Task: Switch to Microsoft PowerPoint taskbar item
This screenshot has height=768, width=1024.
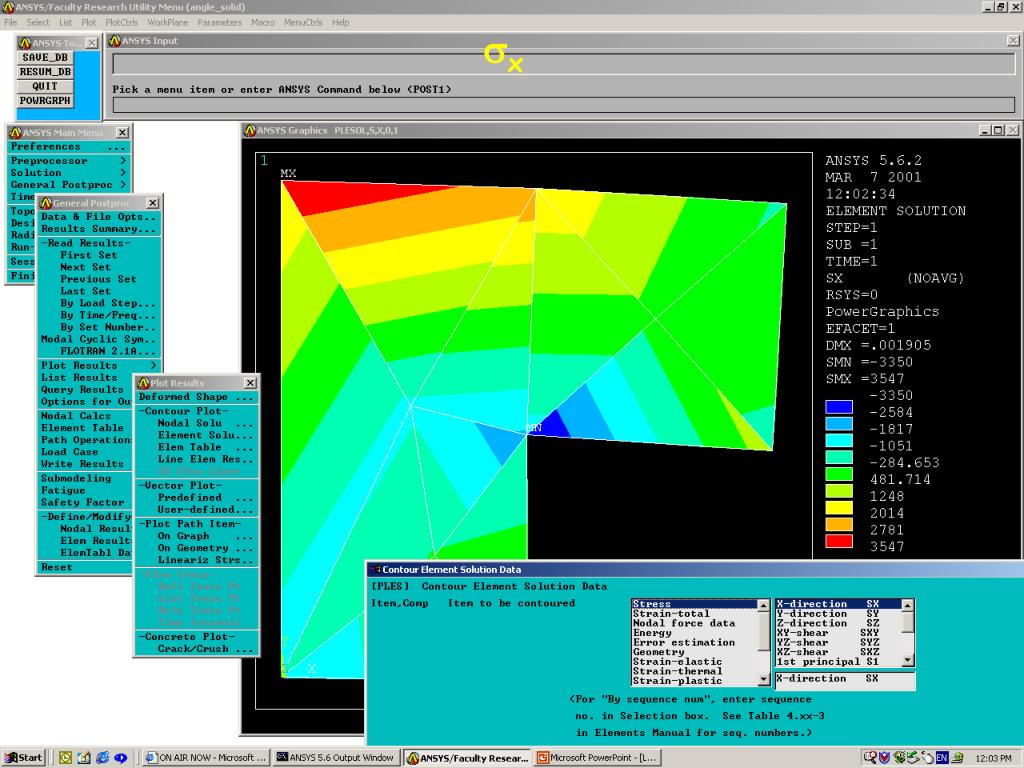Action: pos(597,758)
